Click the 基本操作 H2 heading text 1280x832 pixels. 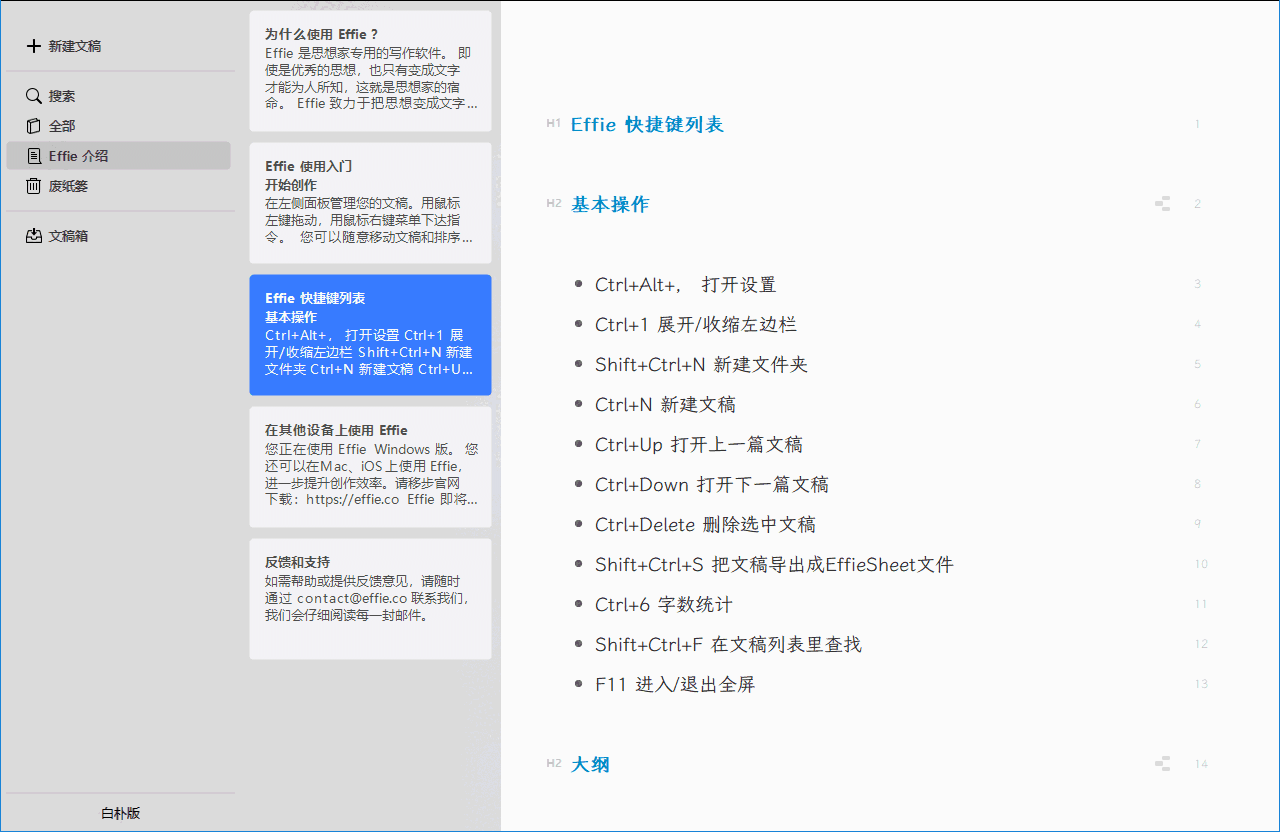tap(610, 203)
